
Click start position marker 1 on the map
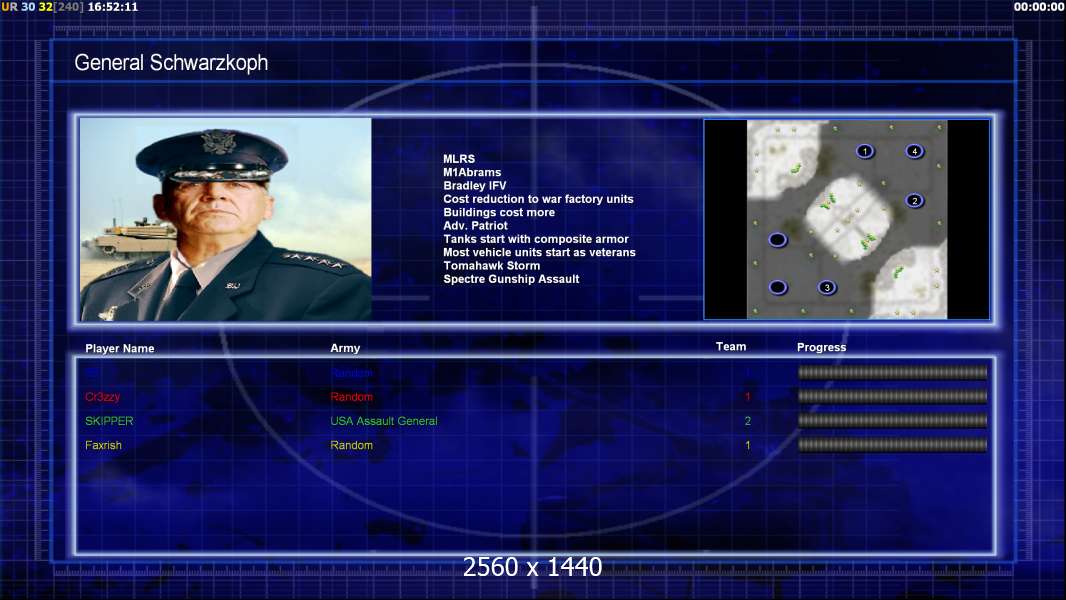[x=865, y=151]
